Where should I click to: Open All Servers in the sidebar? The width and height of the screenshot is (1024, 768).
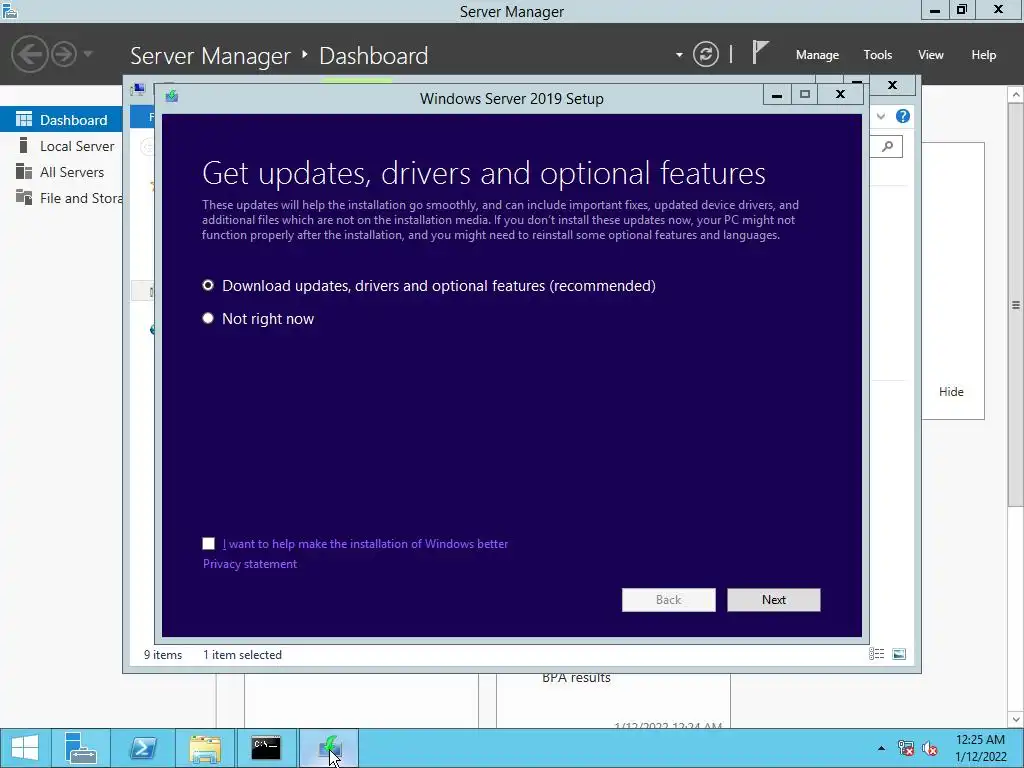tap(61, 172)
